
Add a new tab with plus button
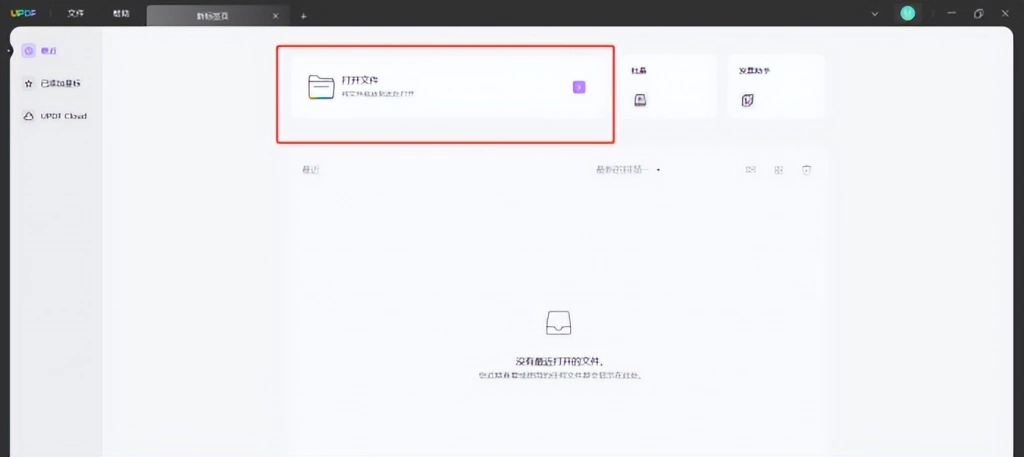pyautogui.click(x=304, y=16)
